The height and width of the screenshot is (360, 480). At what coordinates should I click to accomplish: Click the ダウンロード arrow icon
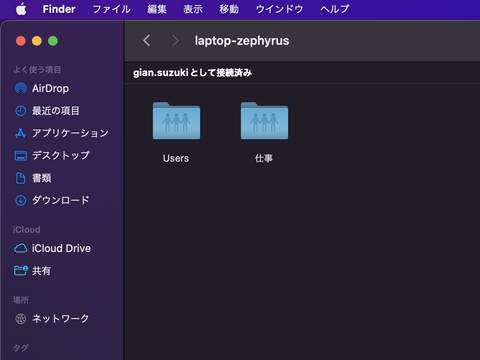(21, 200)
